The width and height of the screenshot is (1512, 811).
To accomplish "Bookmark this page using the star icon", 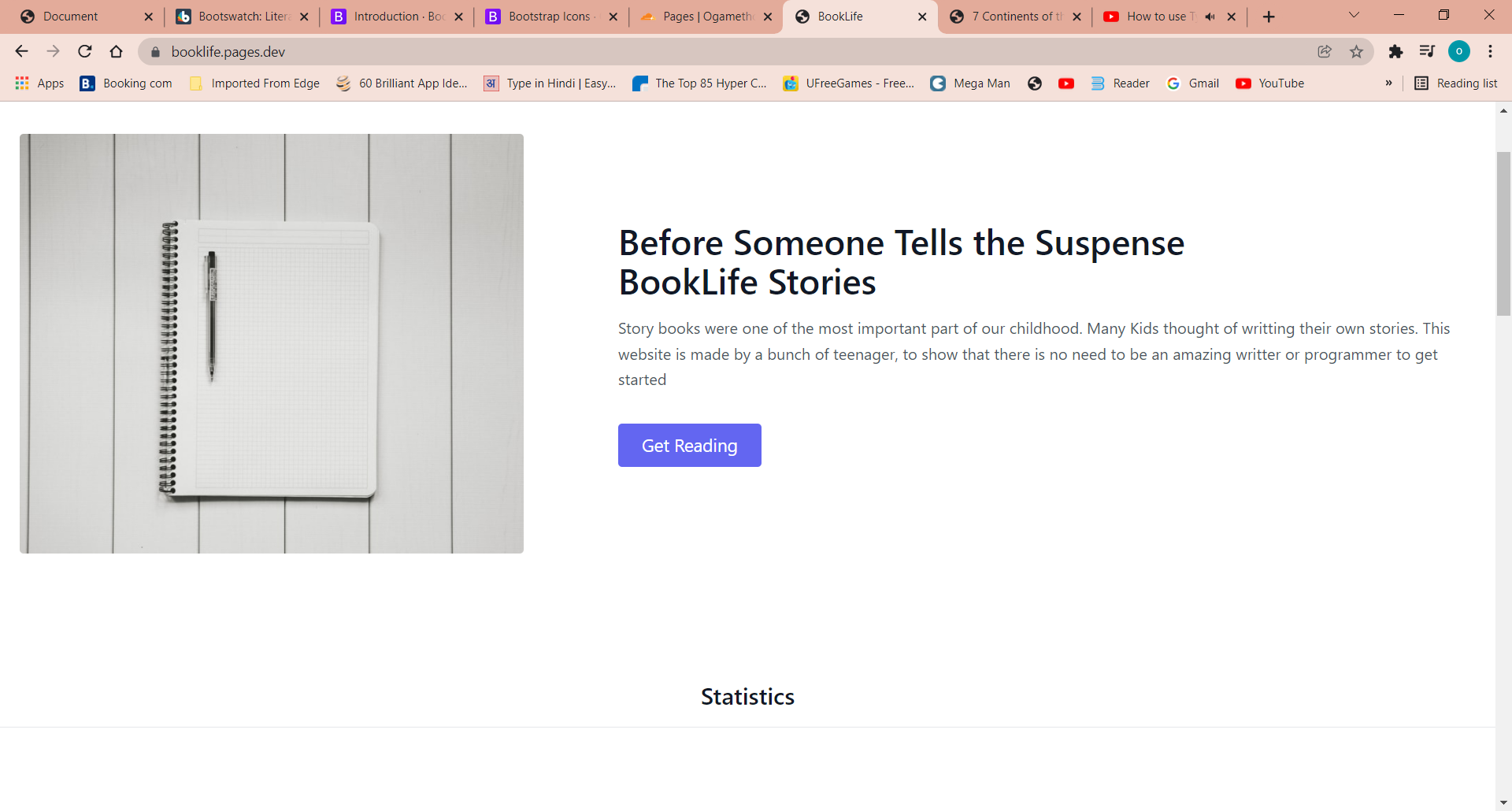I will (x=1356, y=51).
